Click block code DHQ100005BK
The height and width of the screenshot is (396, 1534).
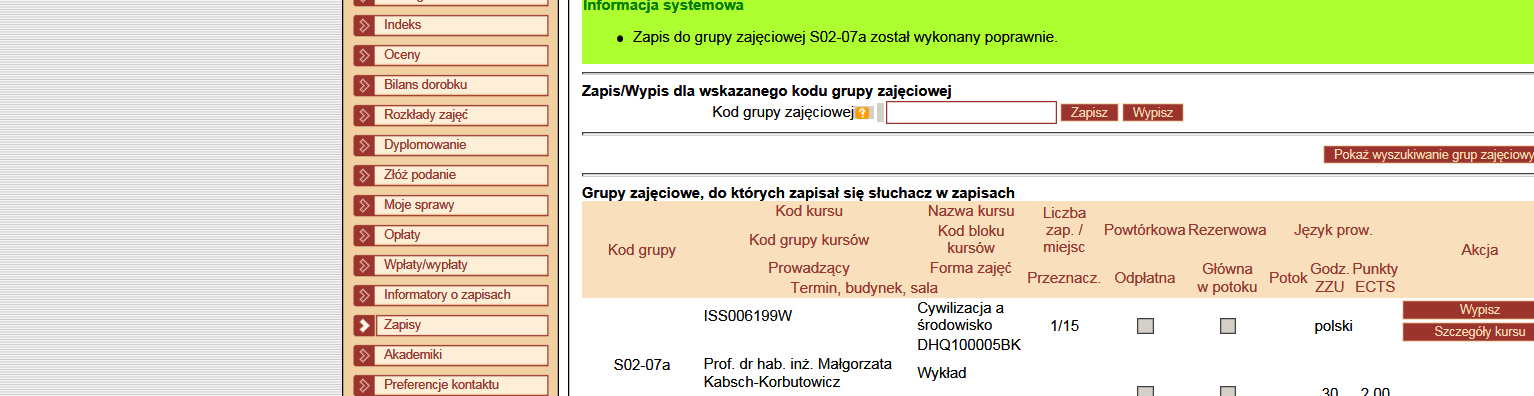[969, 345]
